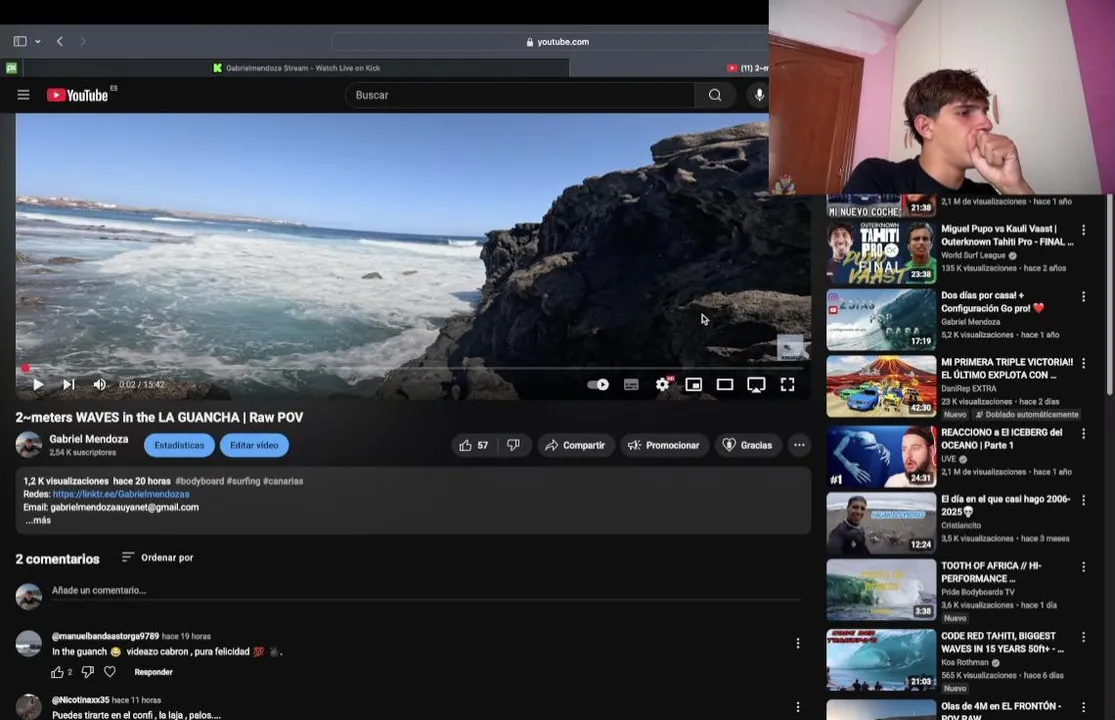Click the search magnifier button
1115x720 pixels.
tap(715, 95)
